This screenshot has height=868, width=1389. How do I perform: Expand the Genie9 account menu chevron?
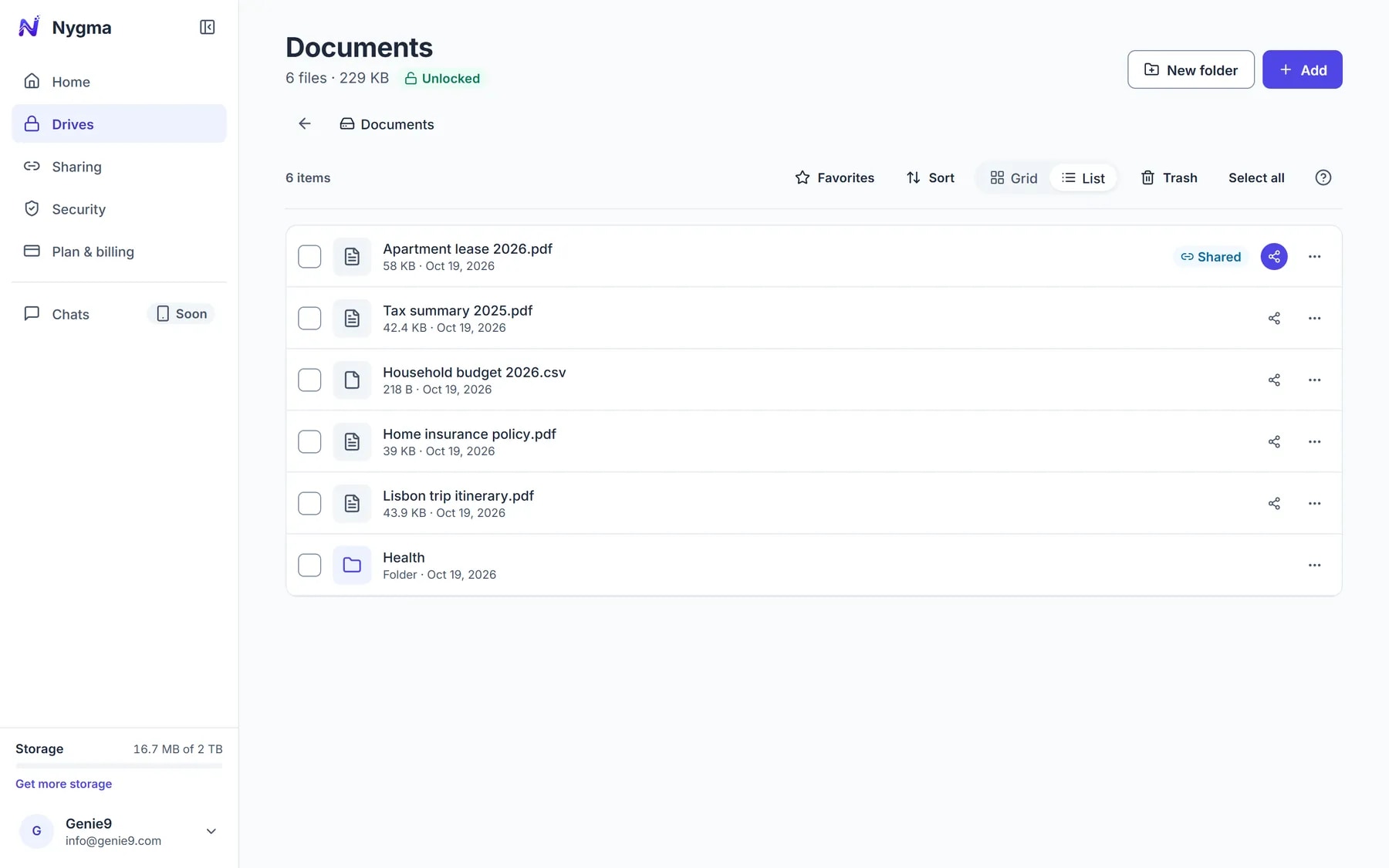211,831
